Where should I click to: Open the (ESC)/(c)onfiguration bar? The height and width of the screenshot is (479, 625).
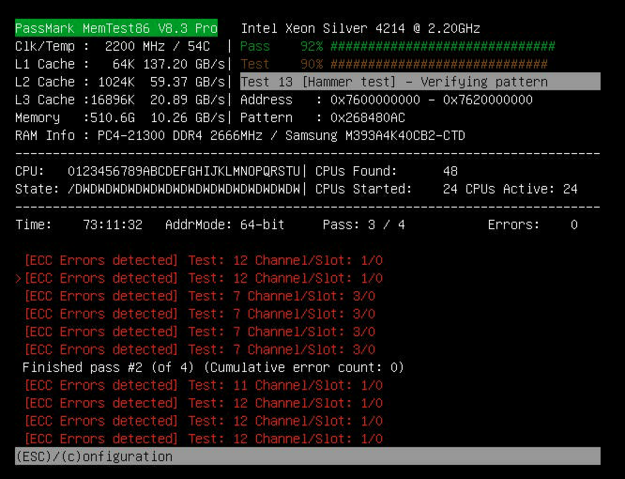coord(308,456)
